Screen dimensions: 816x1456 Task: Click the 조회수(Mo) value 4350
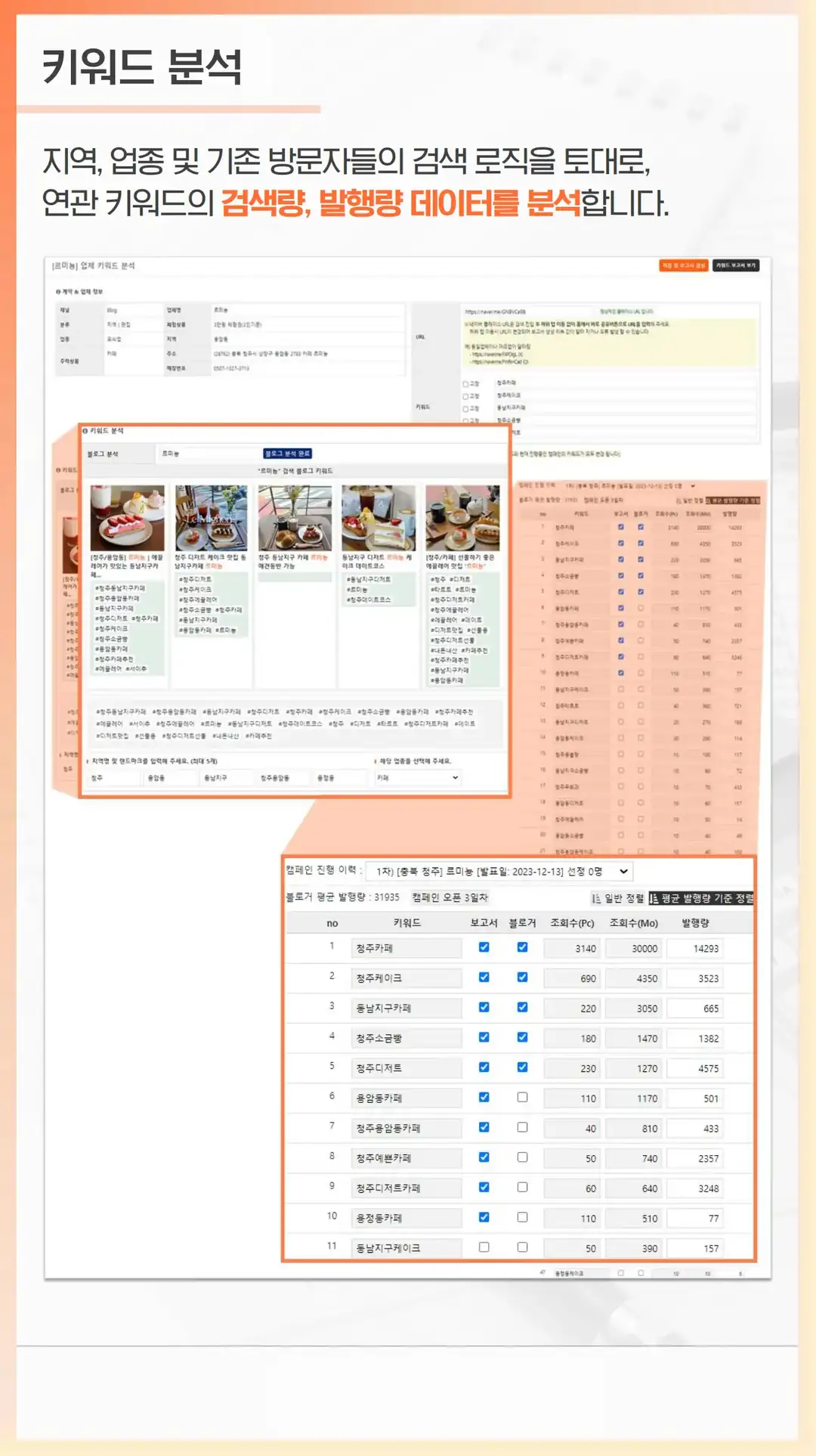tap(633, 978)
